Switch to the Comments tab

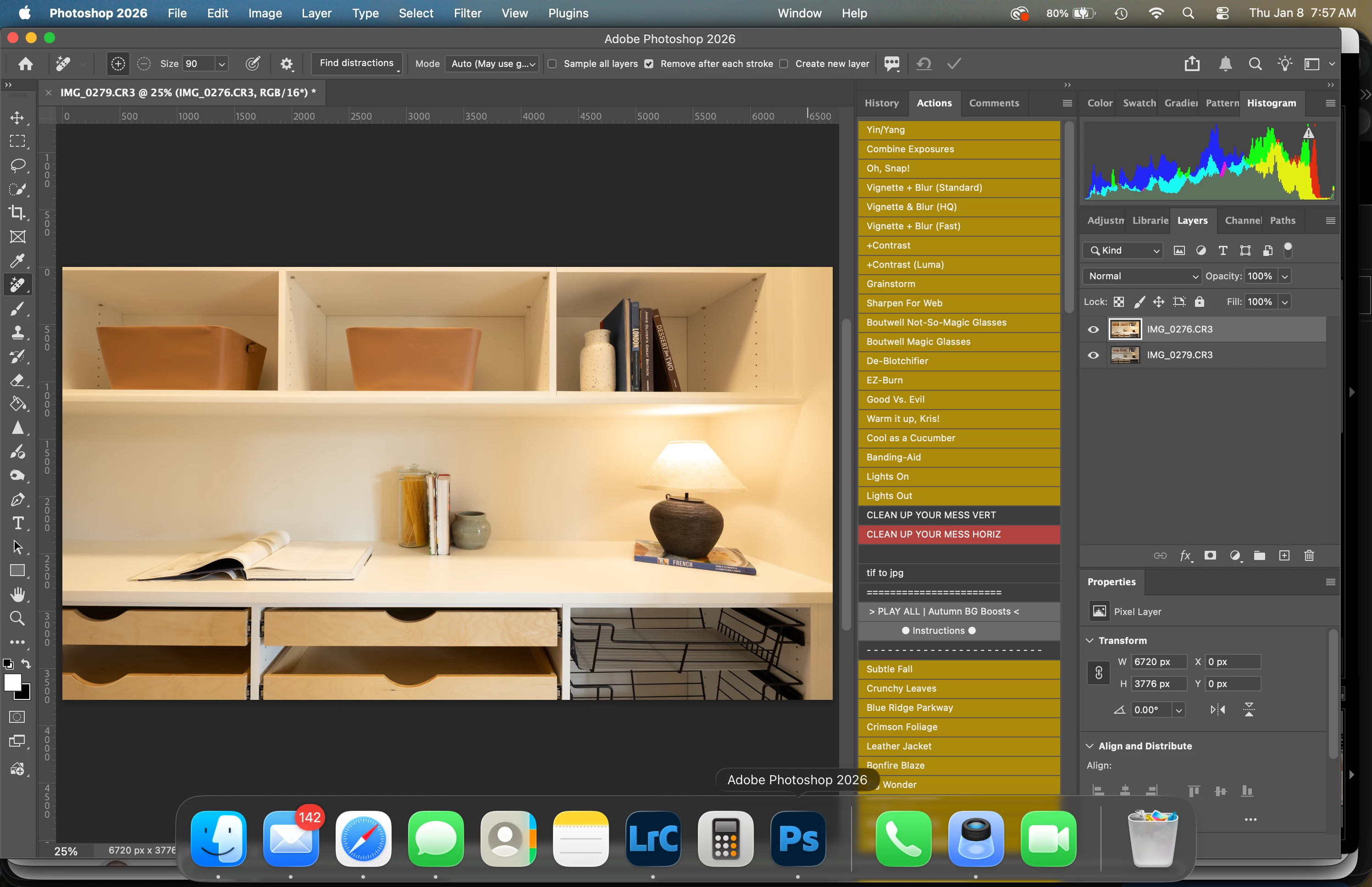click(994, 103)
